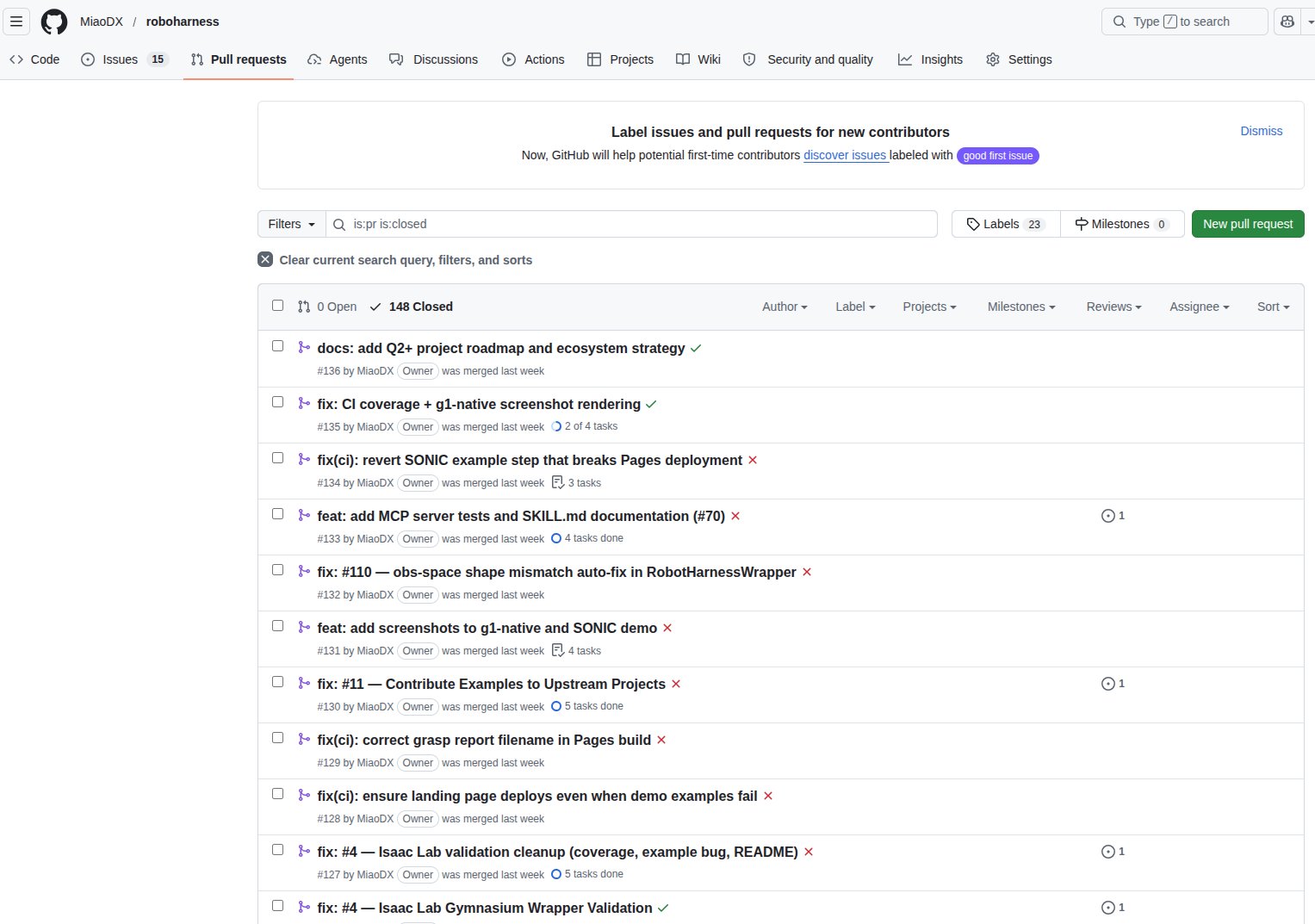The height and width of the screenshot is (924, 1315).
Task: Switch to the Code tab
Action: point(34,59)
